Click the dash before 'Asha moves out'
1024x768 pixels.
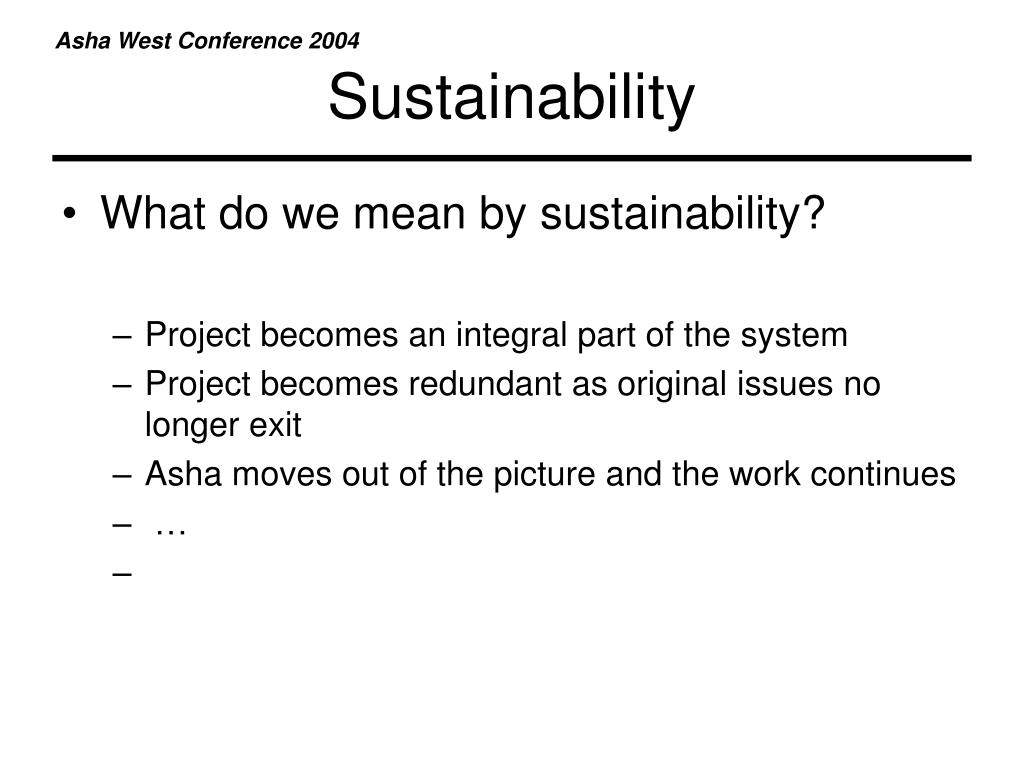coord(122,475)
